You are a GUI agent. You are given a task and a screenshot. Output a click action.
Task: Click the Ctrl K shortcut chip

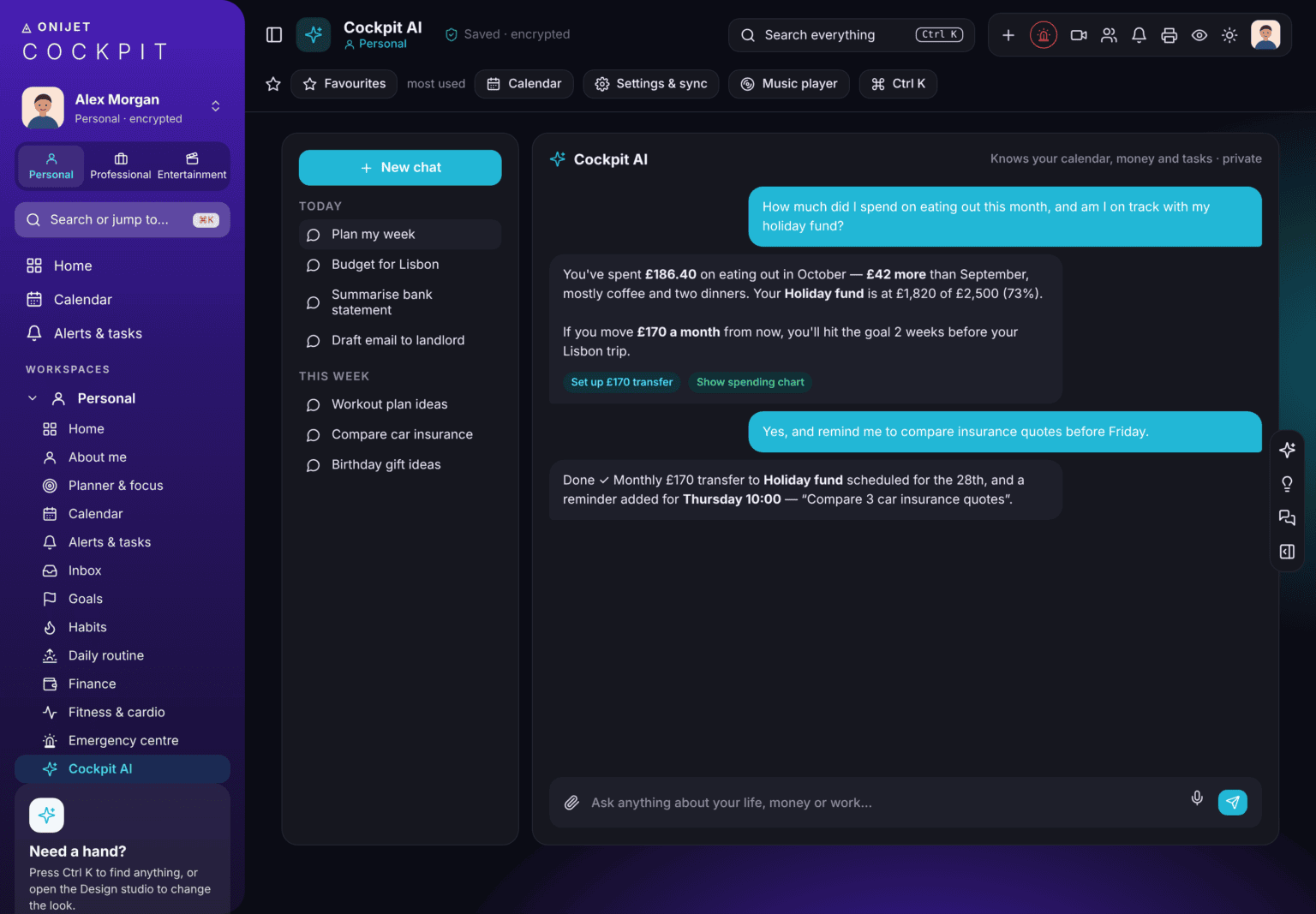[898, 84]
